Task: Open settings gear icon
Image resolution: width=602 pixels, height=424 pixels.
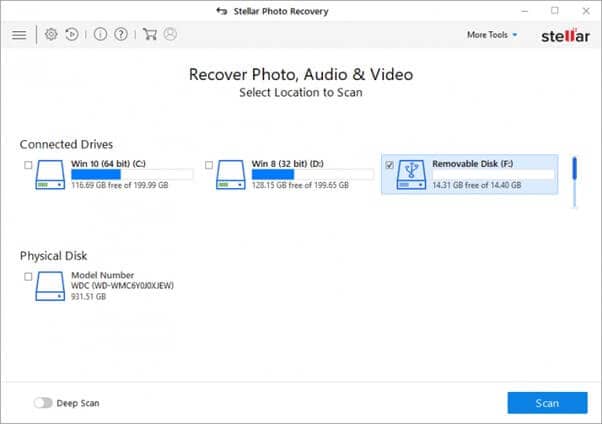Action: coord(51,35)
